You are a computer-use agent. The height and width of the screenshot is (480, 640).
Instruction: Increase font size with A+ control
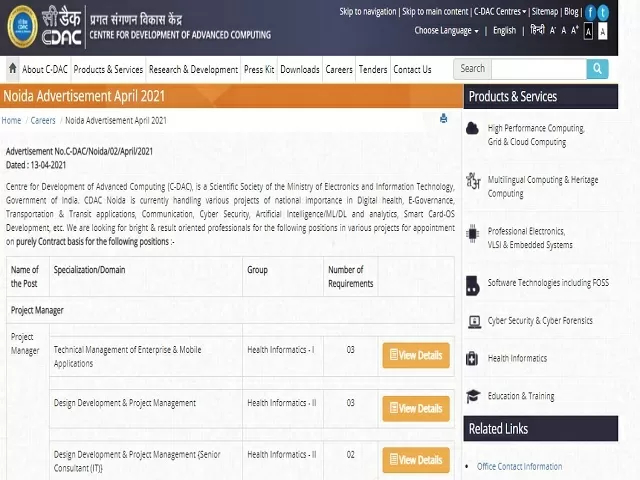(x=575, y=30)
